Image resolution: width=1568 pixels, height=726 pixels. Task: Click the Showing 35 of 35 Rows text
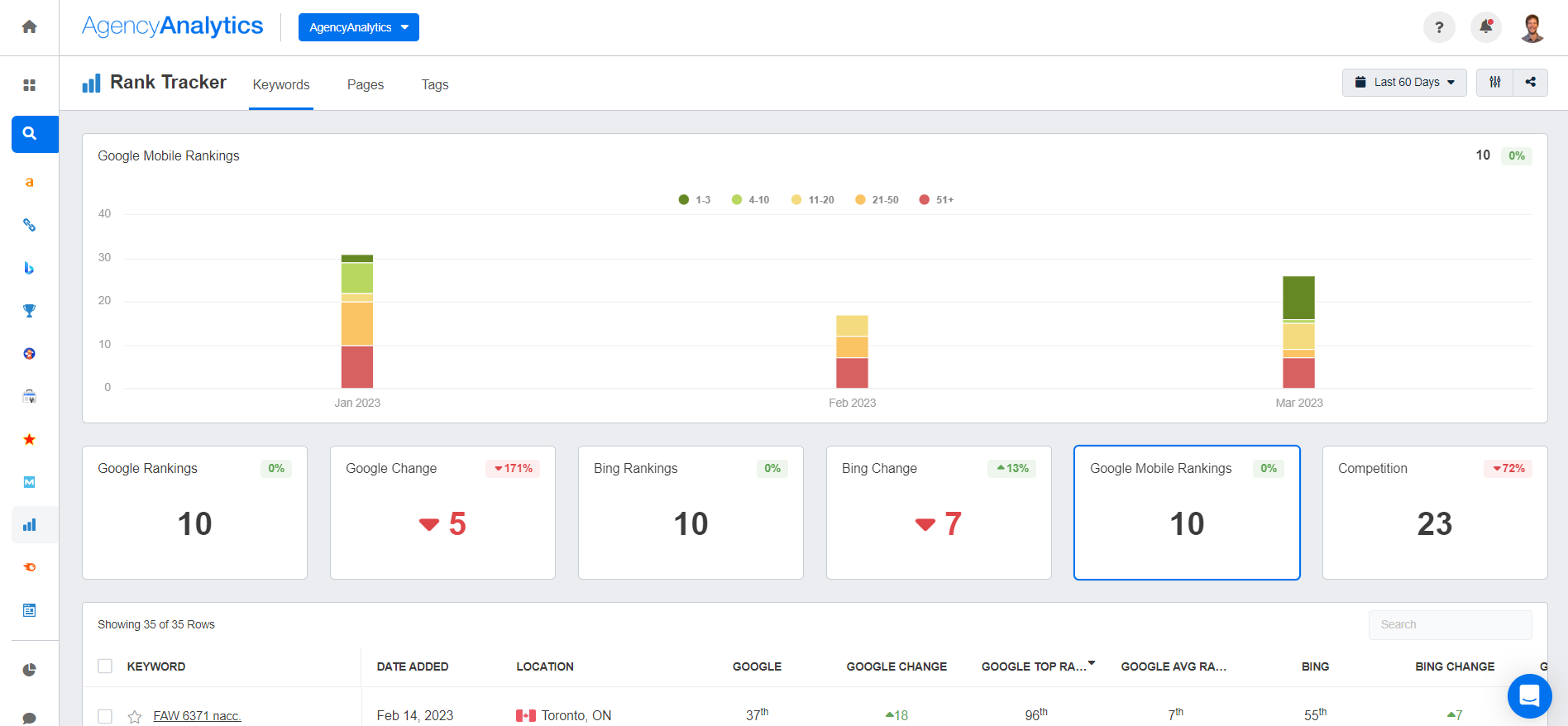click(x=156, y=625)
